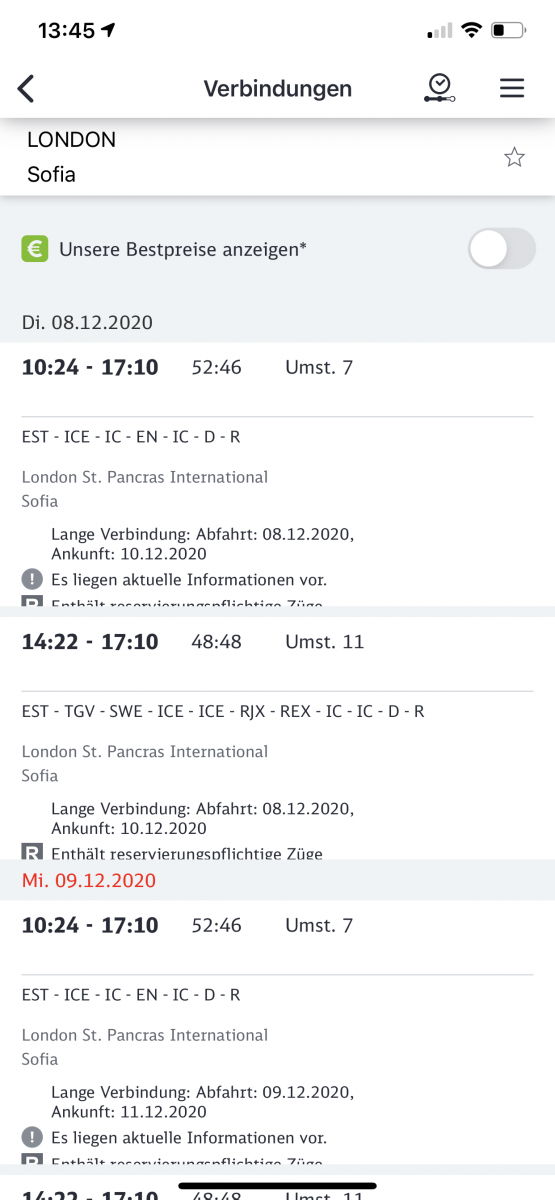Image resolution: width=555 pixels, height=1200 pixels.
Task: Select the Di. 08.12.2020 date header
Action: [88, 322]
